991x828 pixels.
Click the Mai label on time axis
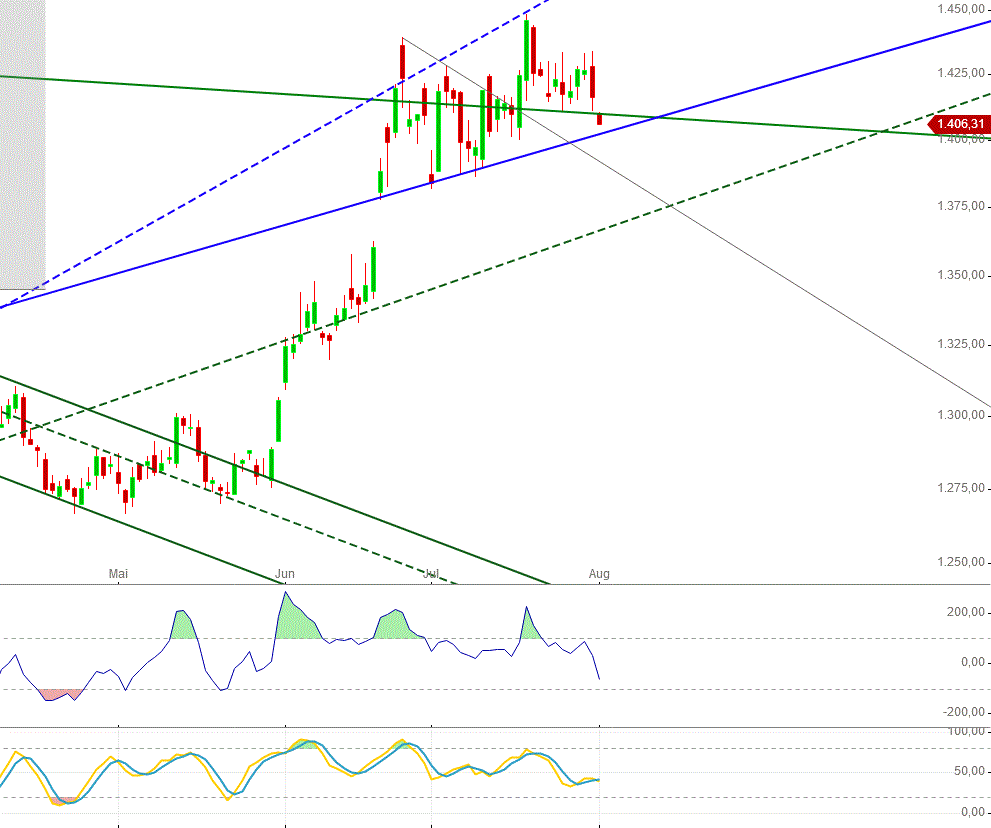(118, 573)
